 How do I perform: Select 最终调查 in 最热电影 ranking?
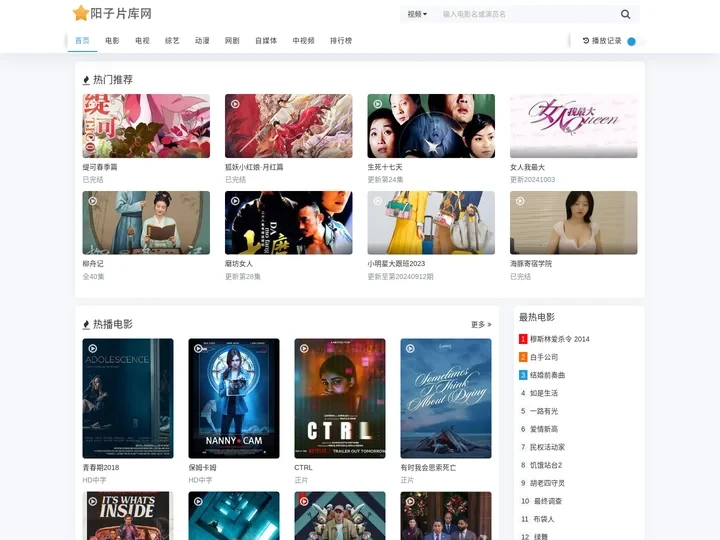pyautogui.click(x=548, y=501)
